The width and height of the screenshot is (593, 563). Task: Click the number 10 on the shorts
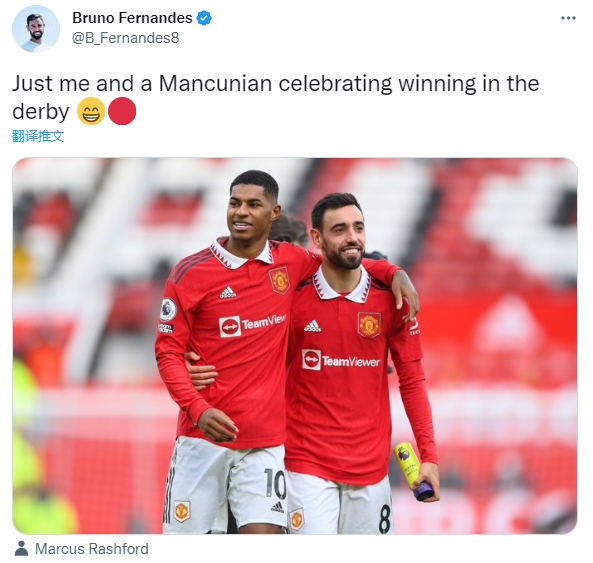tap(275, 483)
